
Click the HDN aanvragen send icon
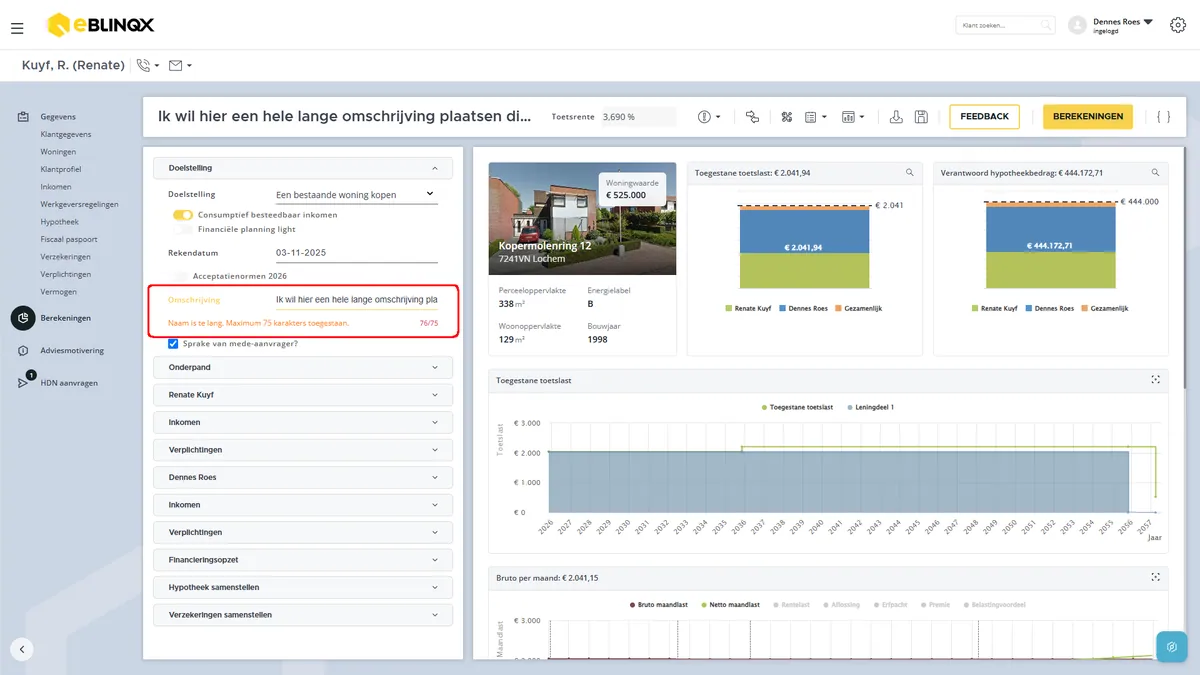23,383
